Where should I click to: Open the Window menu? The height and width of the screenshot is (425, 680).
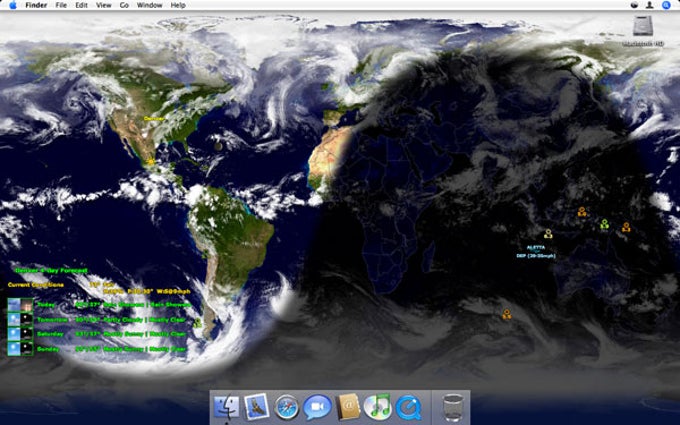point(150,5)
